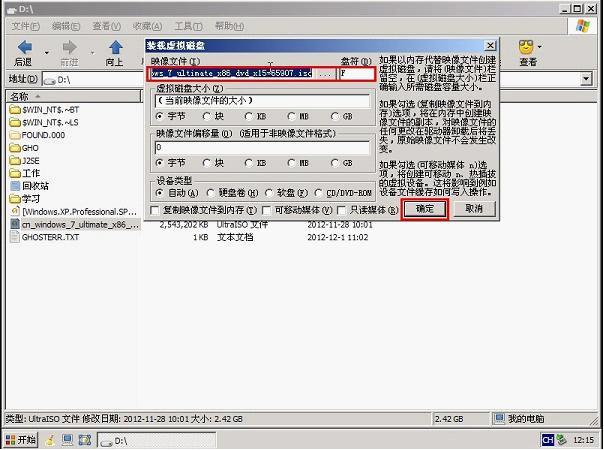Open the 编辑 menu
Viewport: 604px width, 450px height.
pos(66,26)
